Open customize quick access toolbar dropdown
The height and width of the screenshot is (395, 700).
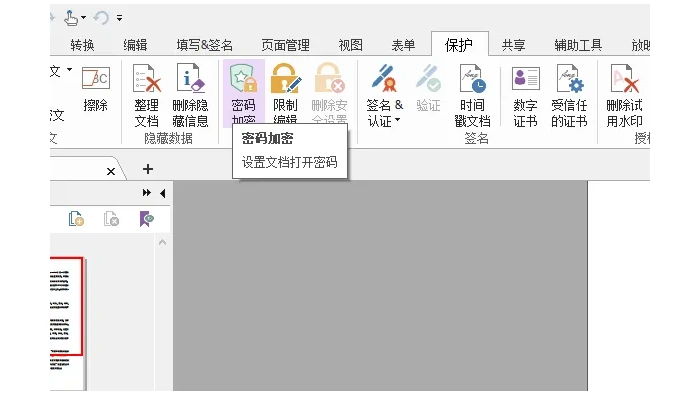click(x=119, y=18)
